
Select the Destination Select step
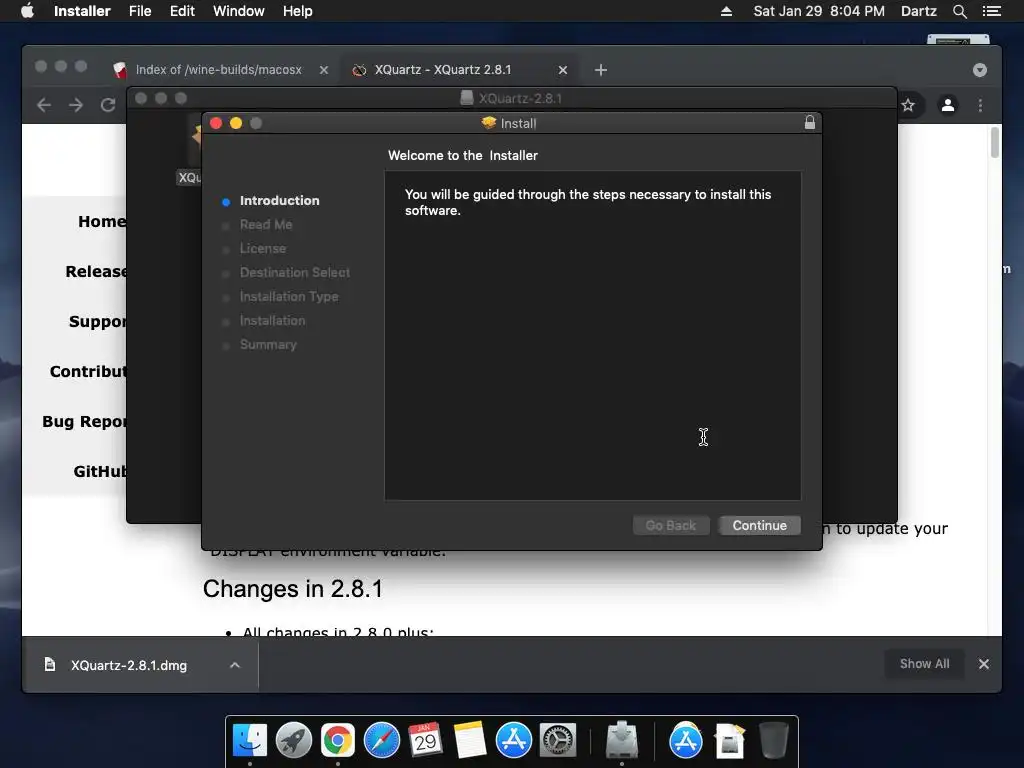coord(295,272)
